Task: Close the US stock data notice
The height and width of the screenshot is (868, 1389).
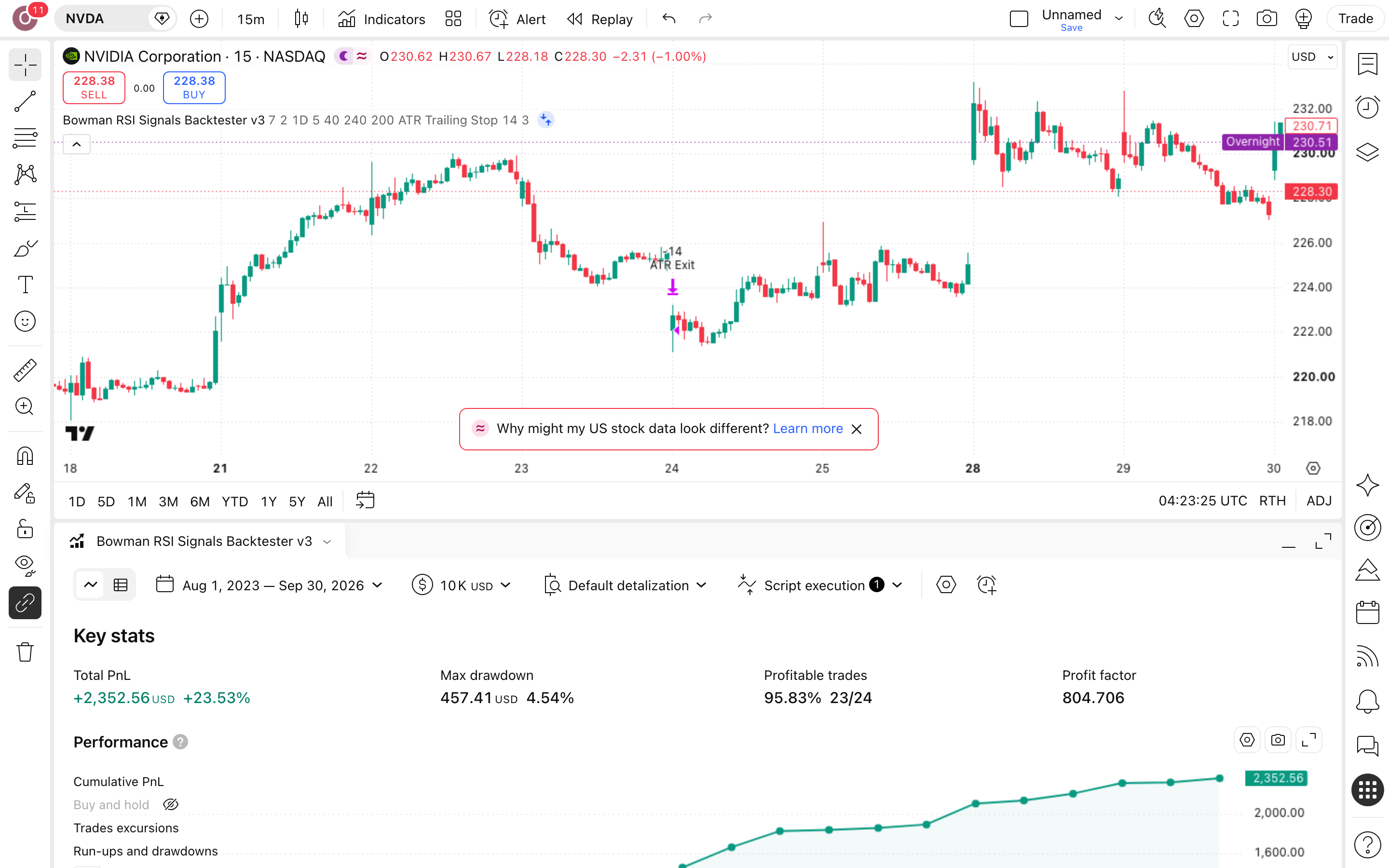Action: coord(857,429)
